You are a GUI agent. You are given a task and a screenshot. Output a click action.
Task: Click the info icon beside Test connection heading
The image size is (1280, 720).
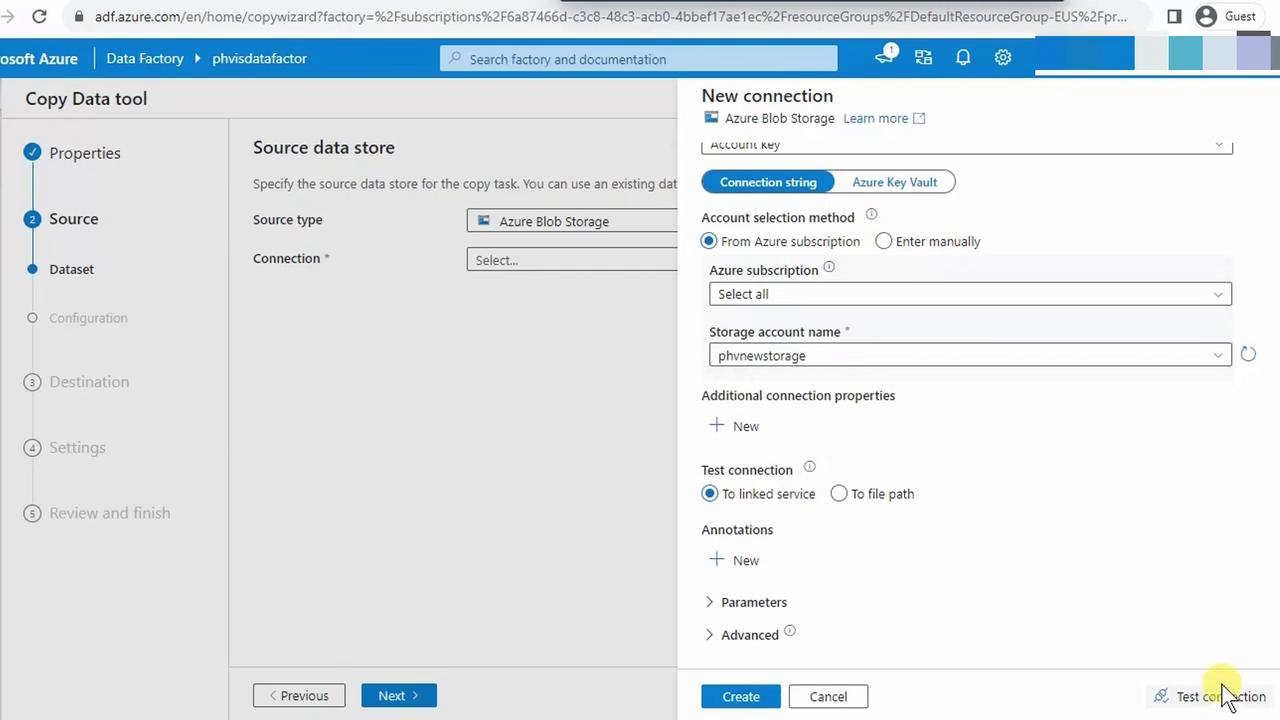point(810,467)
